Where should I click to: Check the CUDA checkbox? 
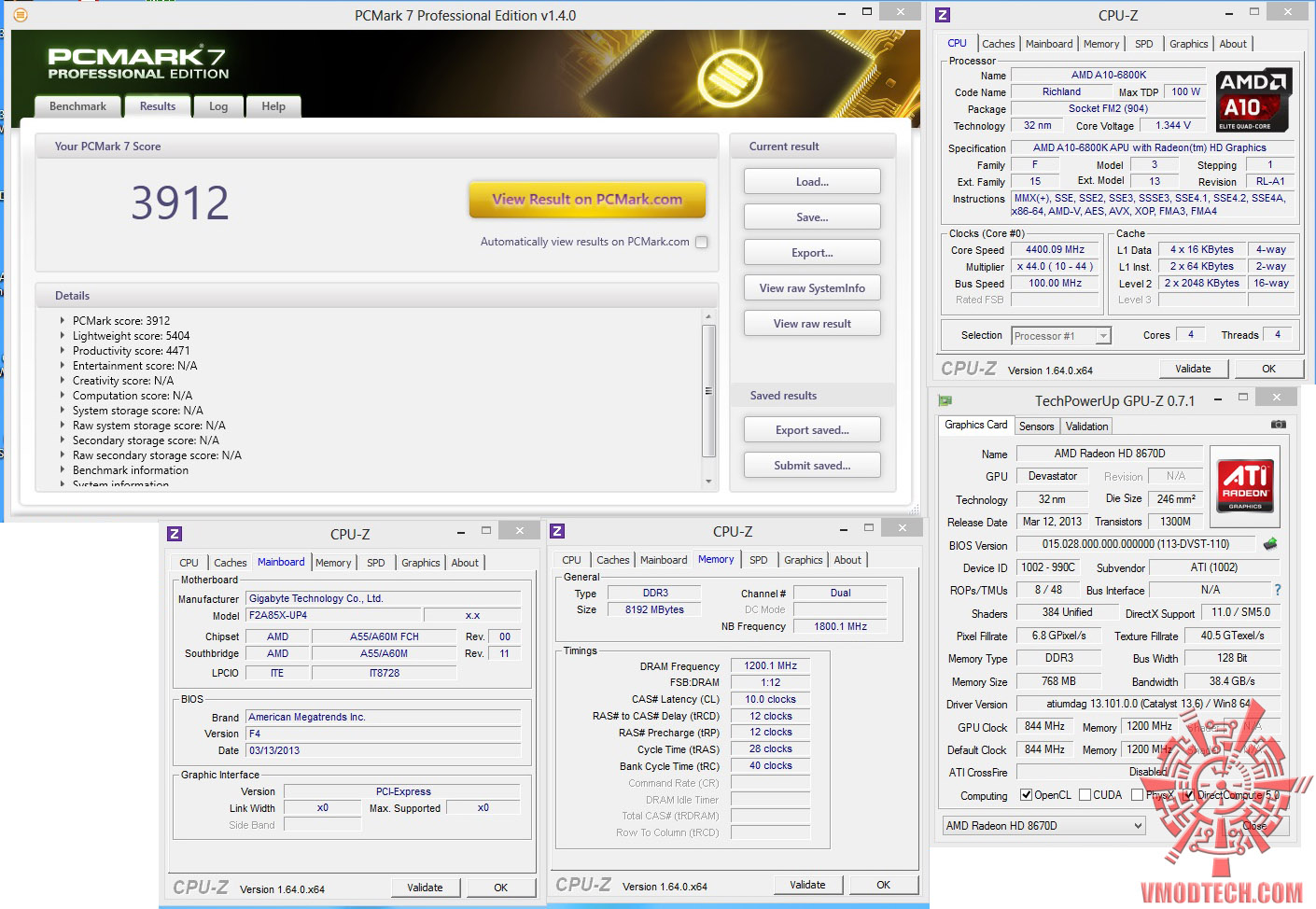click(x=1085, y=795)
